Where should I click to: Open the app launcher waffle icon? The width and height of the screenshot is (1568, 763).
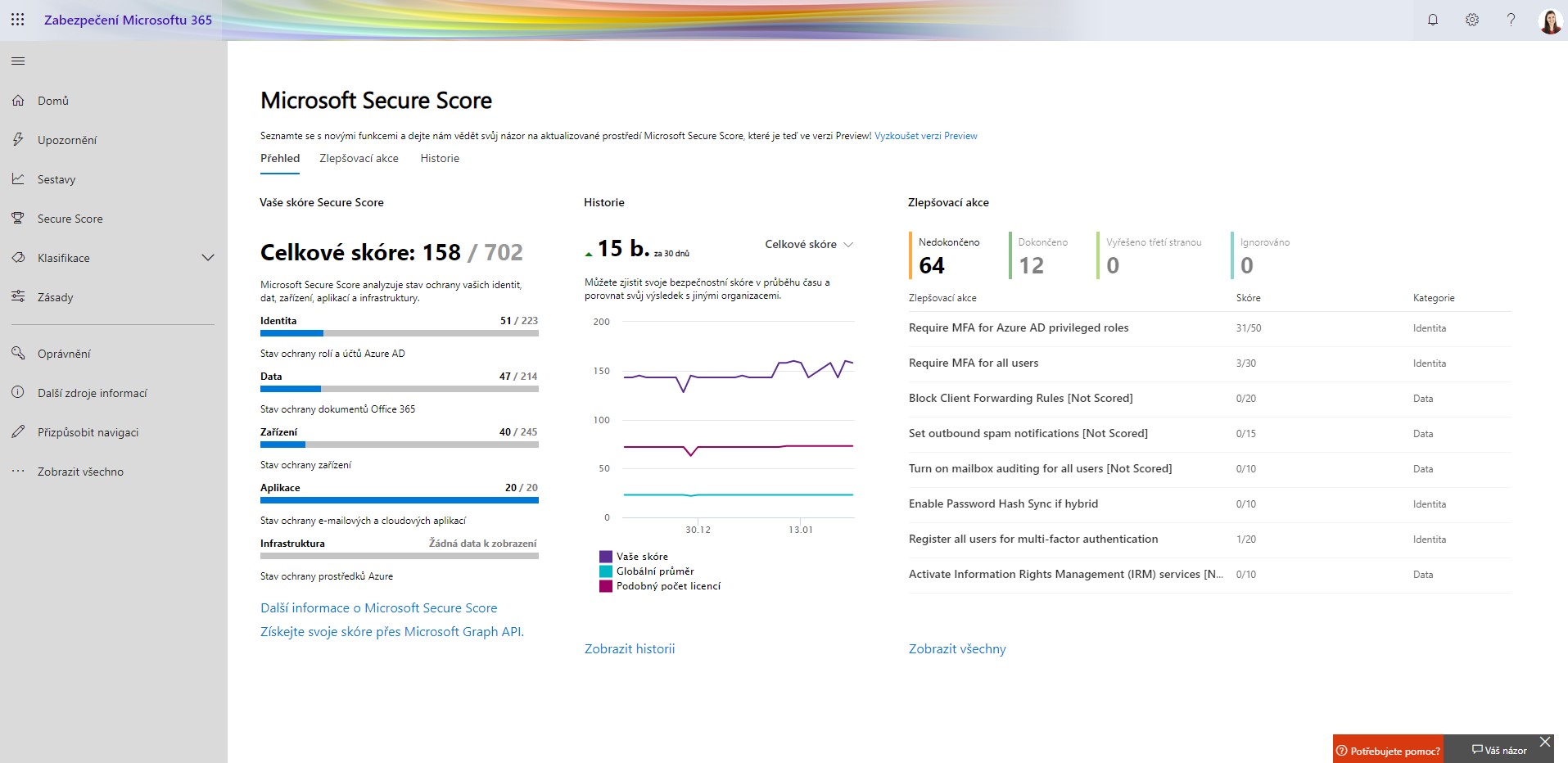(x=17, y=20)
